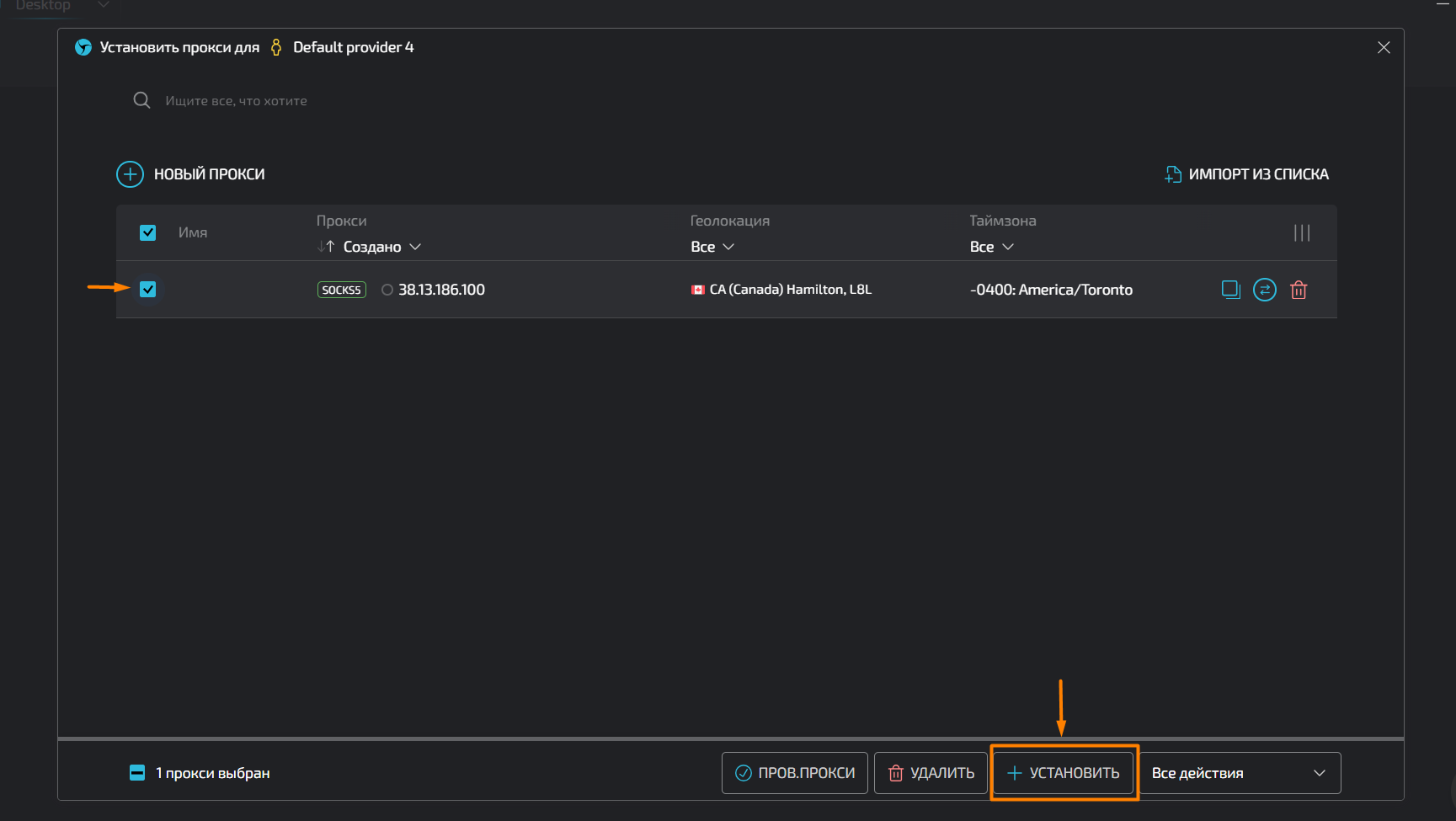Focus the proxy search input field

[x=236, y=101]
